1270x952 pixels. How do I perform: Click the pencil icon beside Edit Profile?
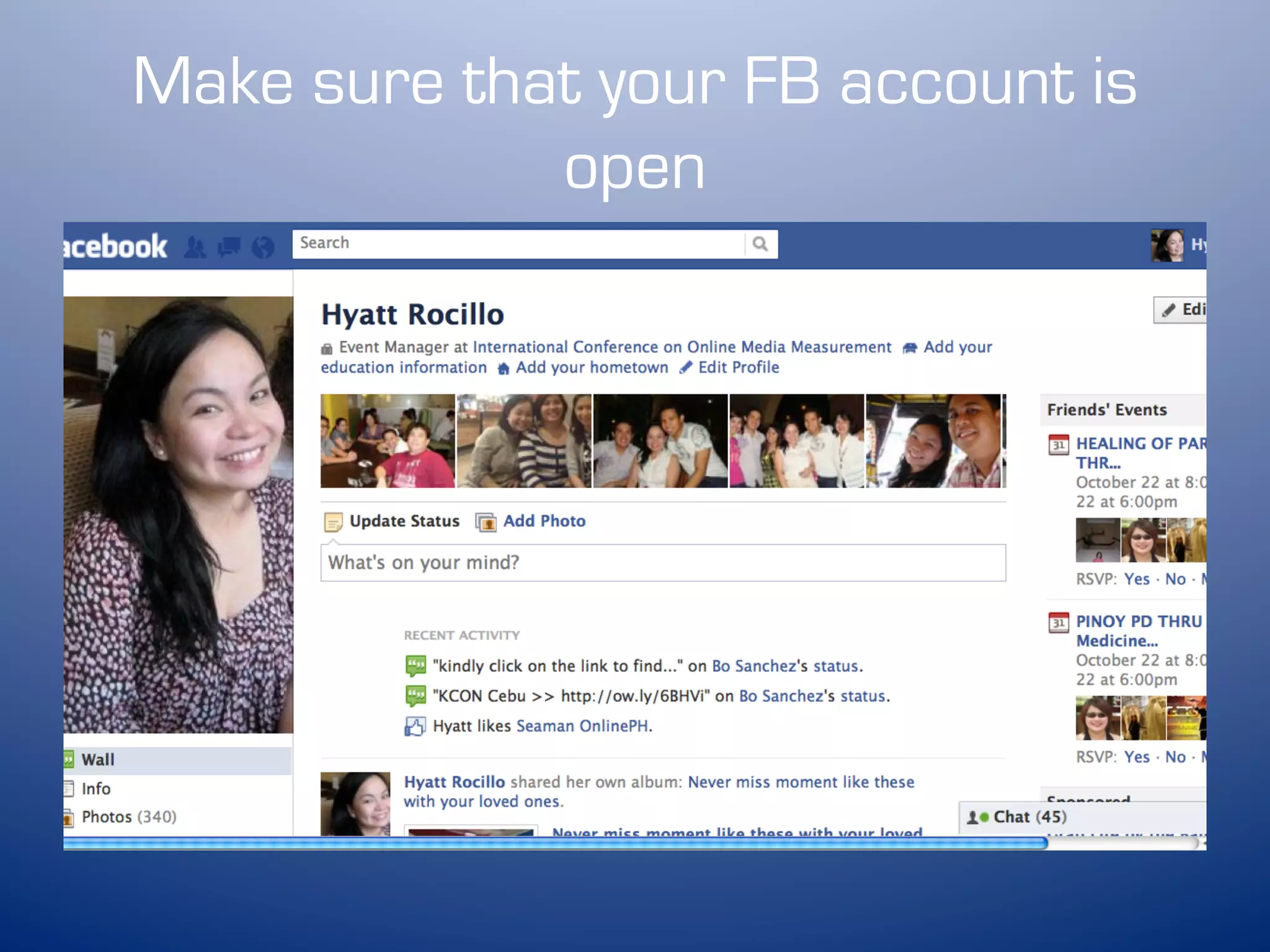click(685, 368)
